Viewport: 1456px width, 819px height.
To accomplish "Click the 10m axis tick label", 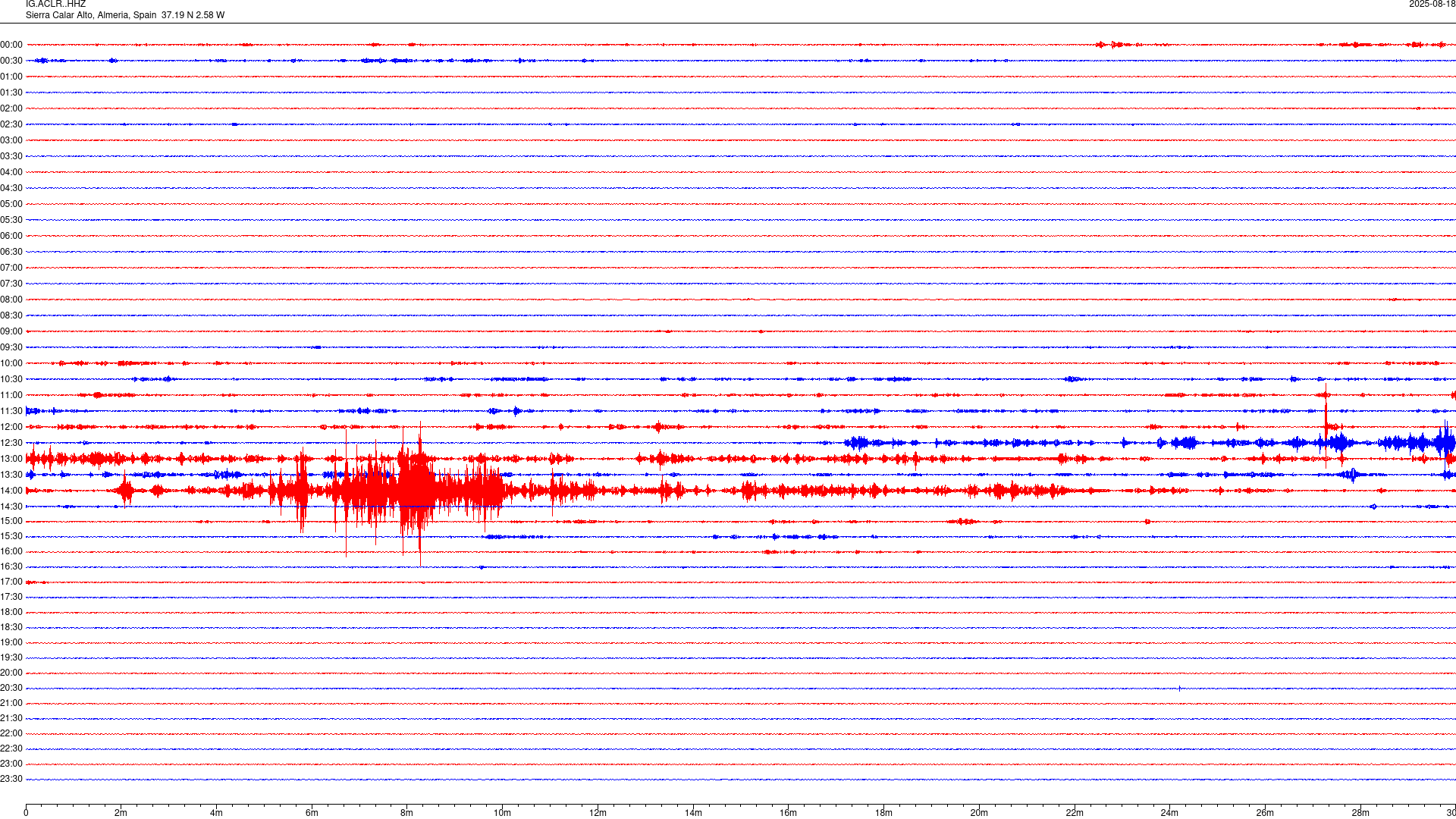I will coord(502,813).
